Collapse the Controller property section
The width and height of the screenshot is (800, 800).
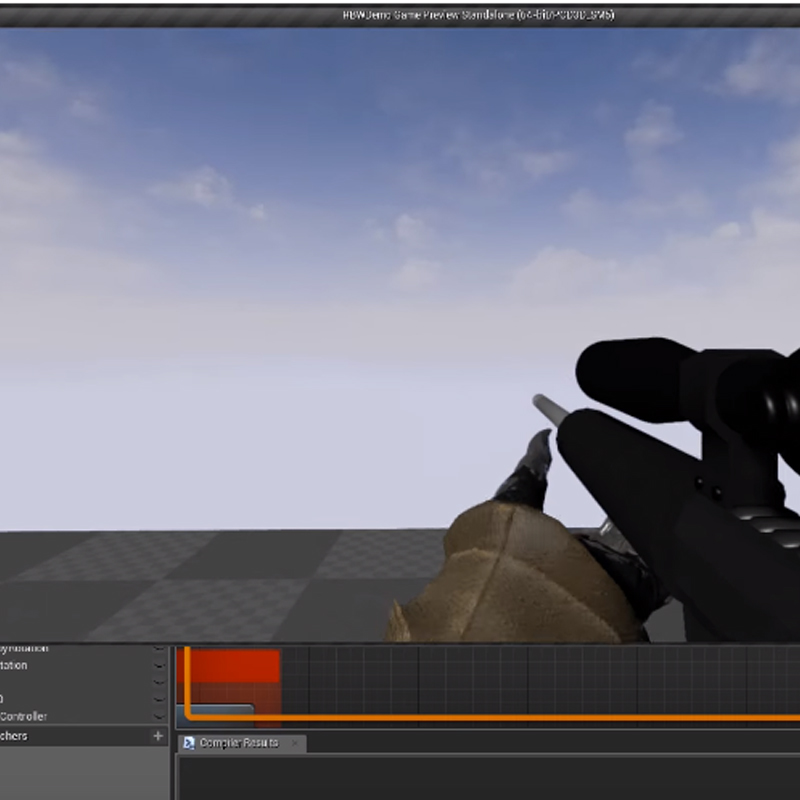[x=157, y=716]
